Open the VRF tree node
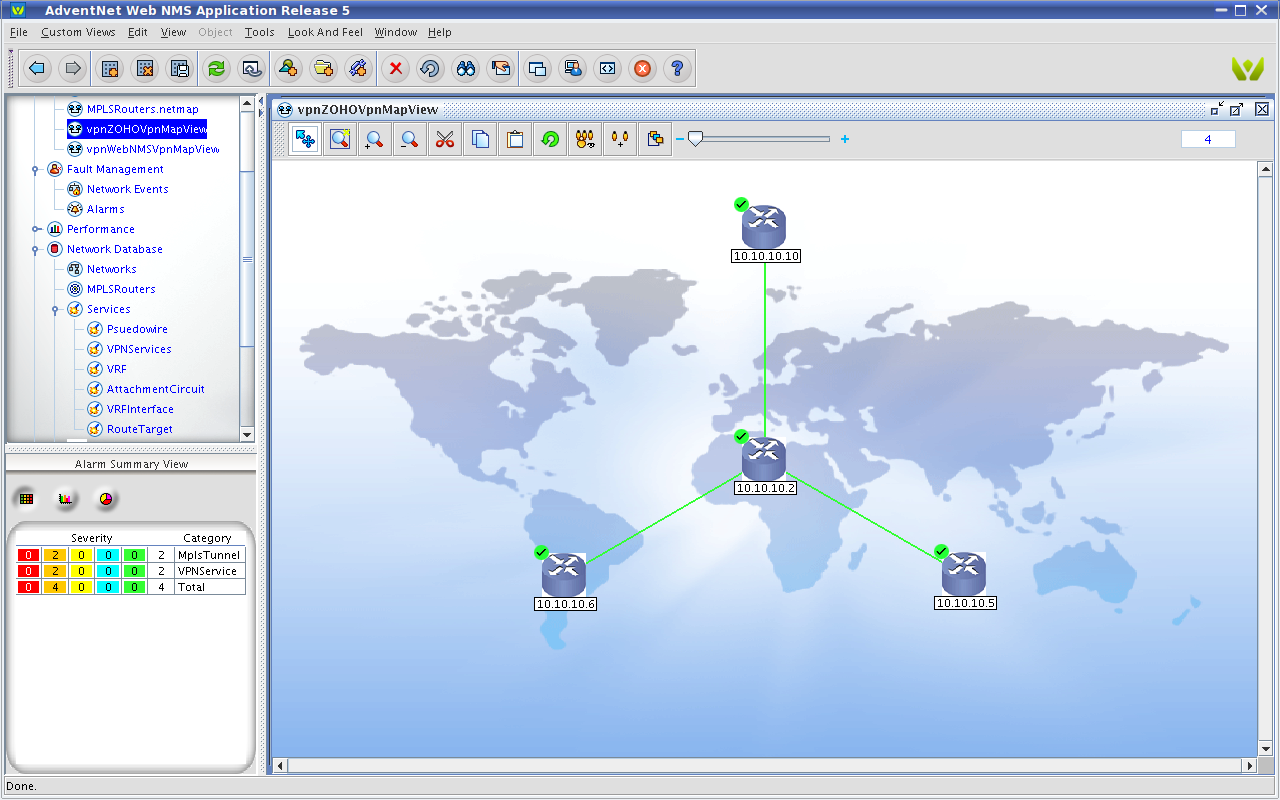The image size is (1280, 800). [117, 369]
